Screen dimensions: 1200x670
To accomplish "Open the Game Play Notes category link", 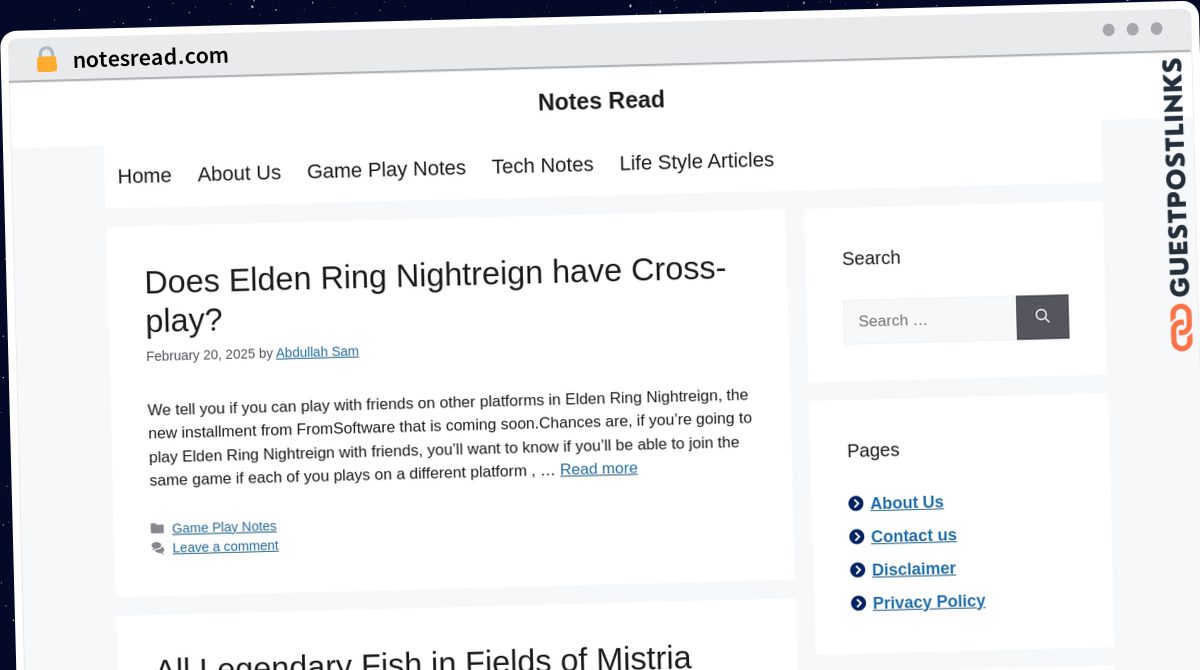I will click(x=224, y=527).
